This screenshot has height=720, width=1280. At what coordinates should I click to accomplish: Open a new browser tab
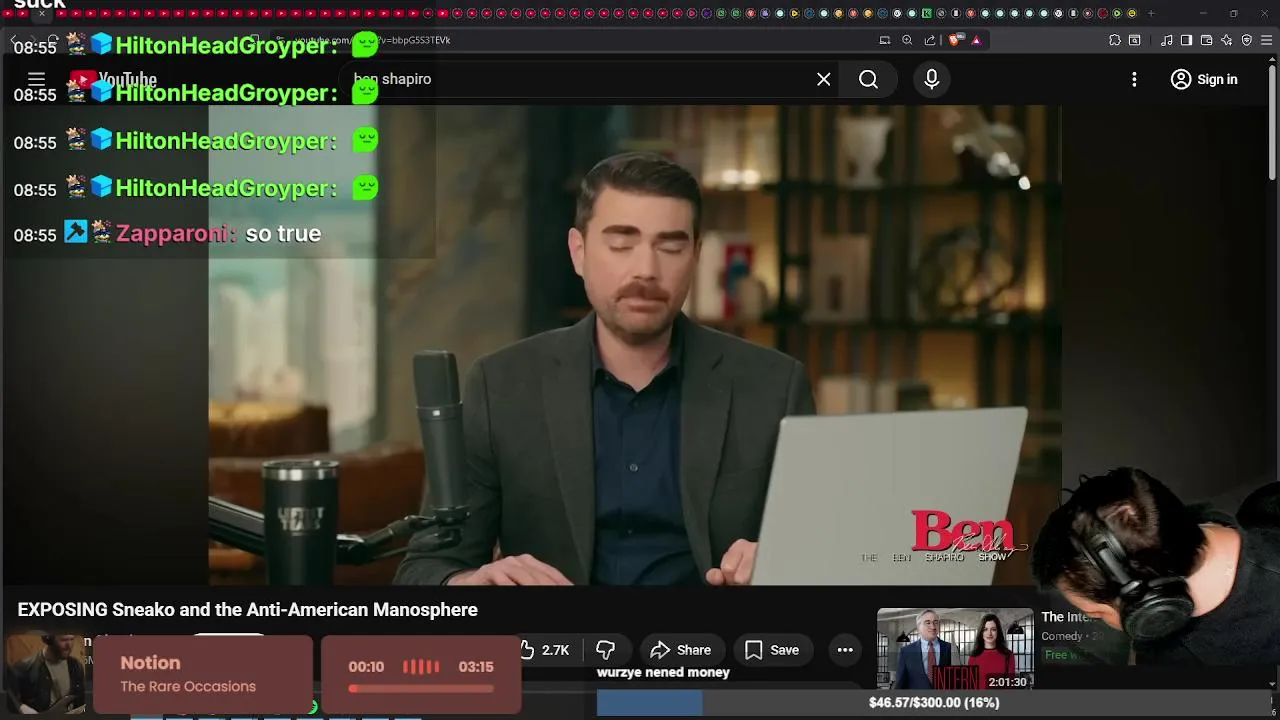coord(1151,13)
